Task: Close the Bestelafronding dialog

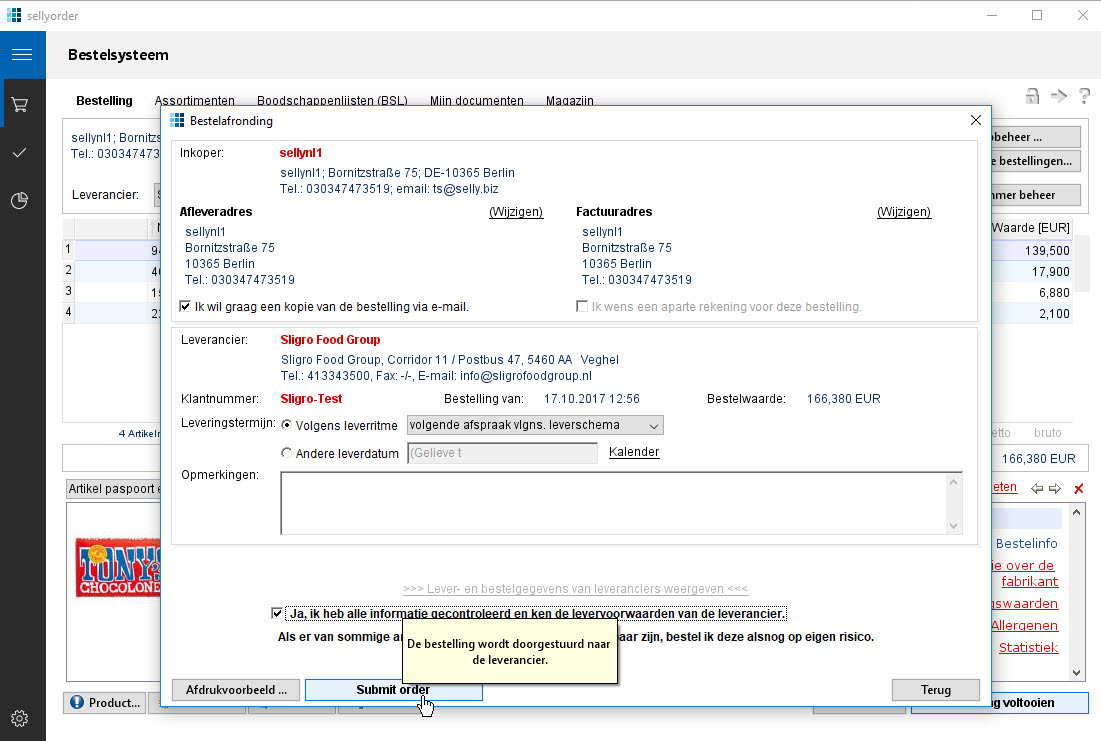Action: pyautogui.click(x=976, y=120)
